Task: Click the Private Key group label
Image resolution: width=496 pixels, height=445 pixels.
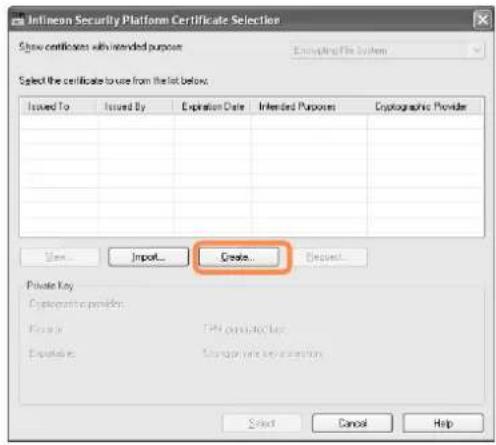Action: point(50,285)
